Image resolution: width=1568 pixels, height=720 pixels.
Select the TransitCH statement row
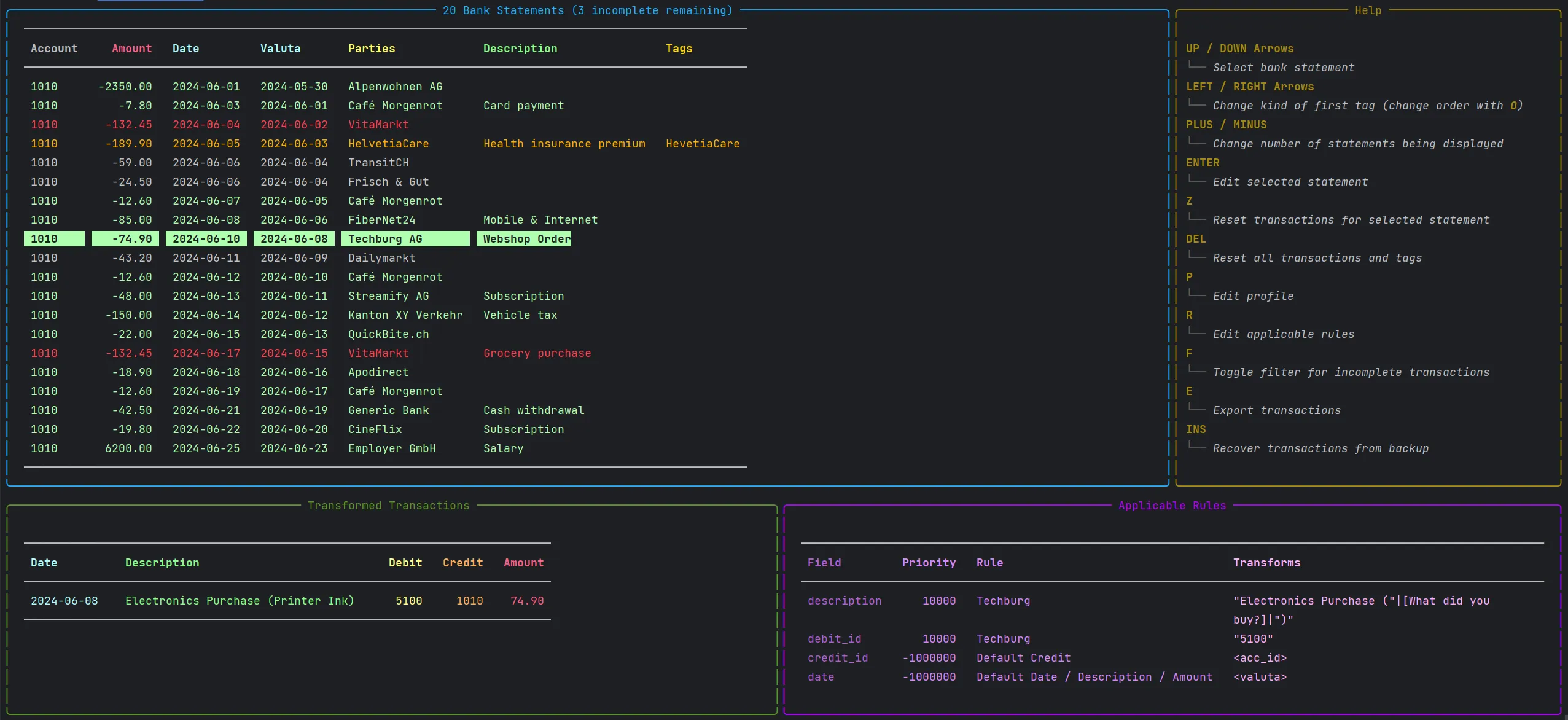385,163
